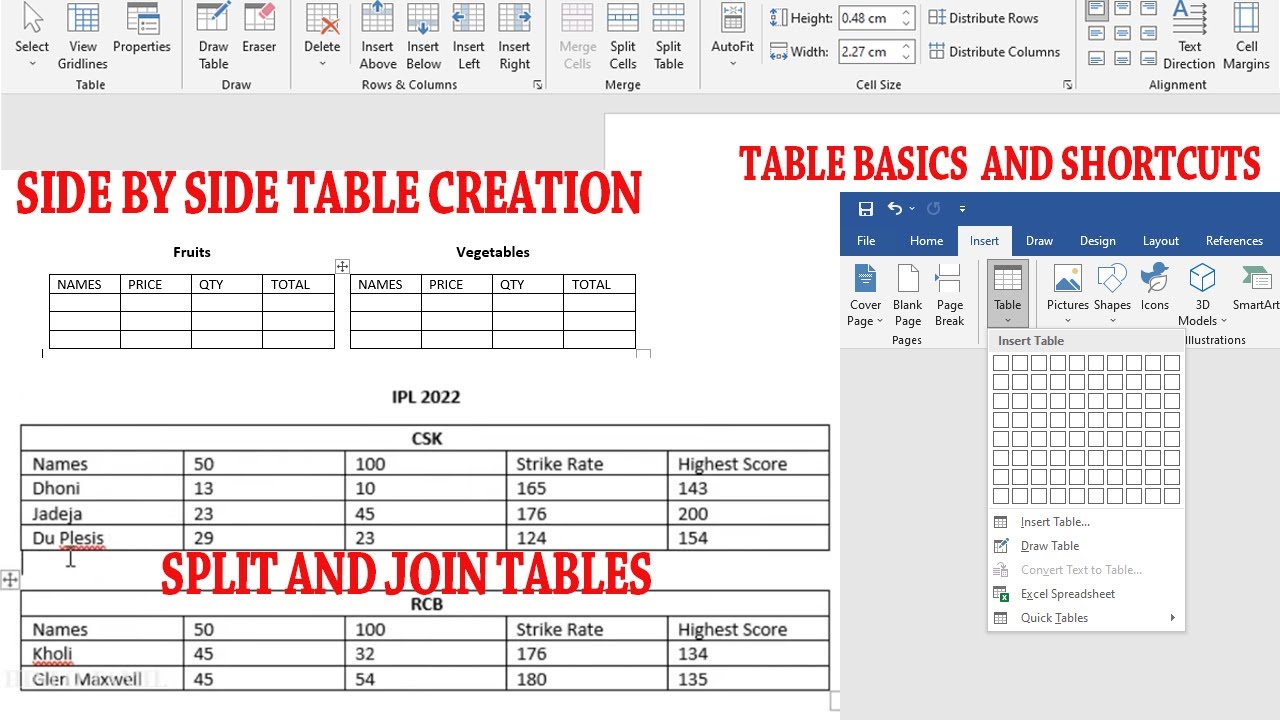Insert a Page Break
The image size is (1280, 720).
tap(950, 295)
